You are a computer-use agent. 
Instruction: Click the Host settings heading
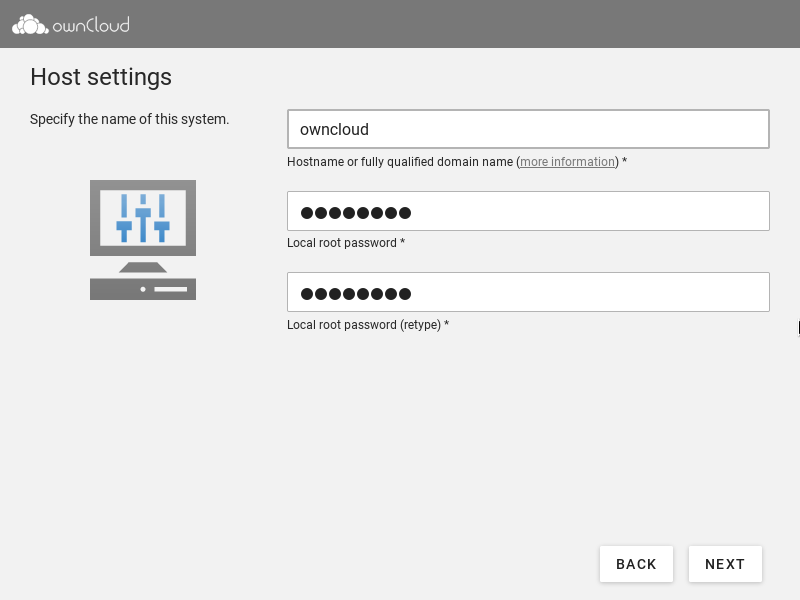pos(101,77)
